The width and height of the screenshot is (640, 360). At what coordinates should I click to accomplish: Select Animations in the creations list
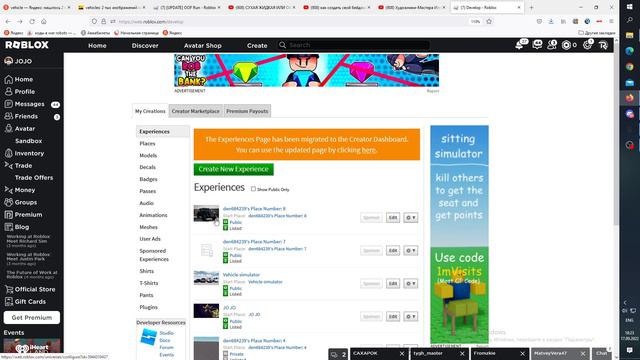click(x=153, y=215)
